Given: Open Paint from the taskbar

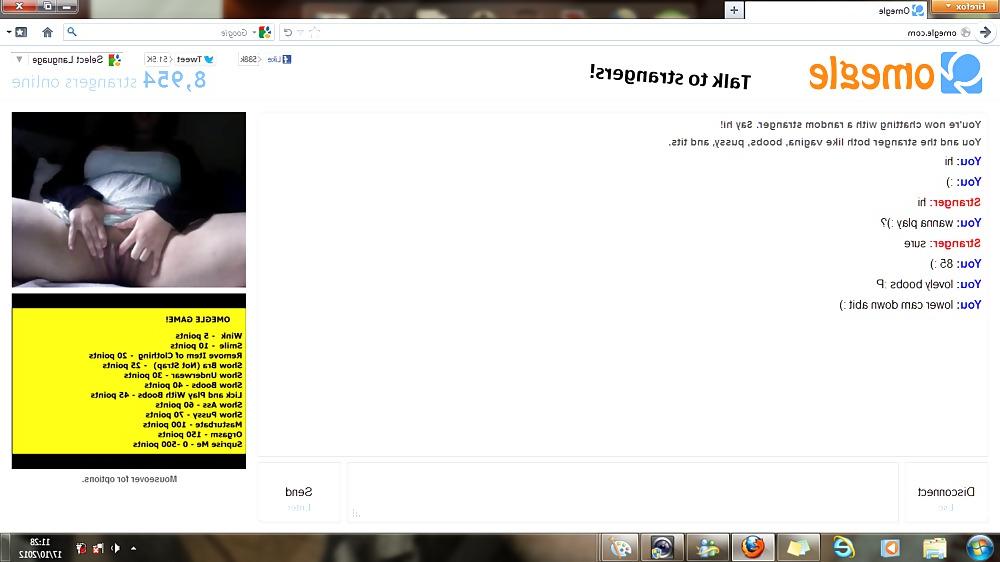Looking at the screenshot, I should pos(620,547).
